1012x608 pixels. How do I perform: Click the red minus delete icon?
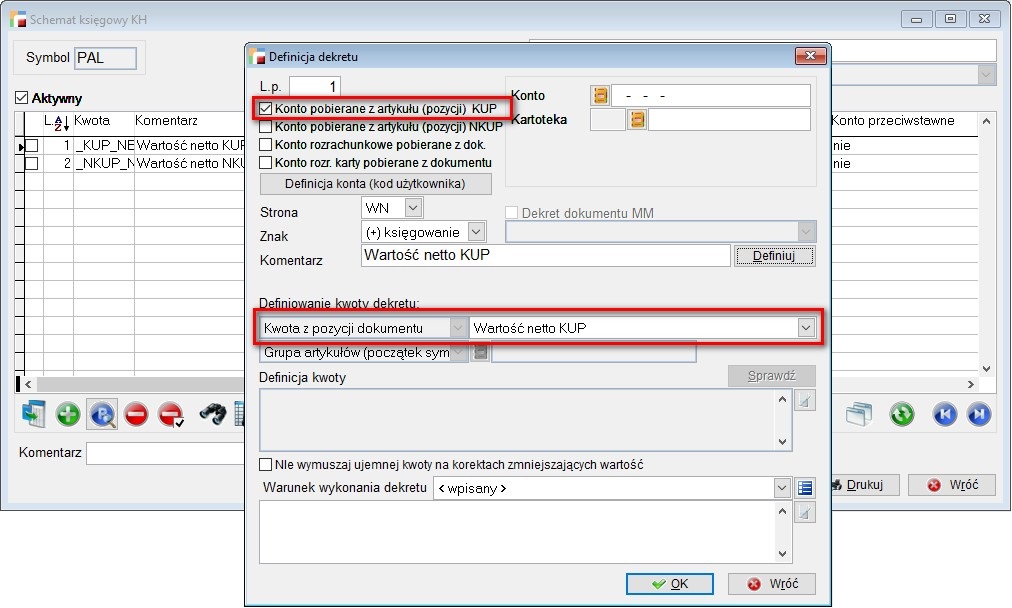click(136, 414)
